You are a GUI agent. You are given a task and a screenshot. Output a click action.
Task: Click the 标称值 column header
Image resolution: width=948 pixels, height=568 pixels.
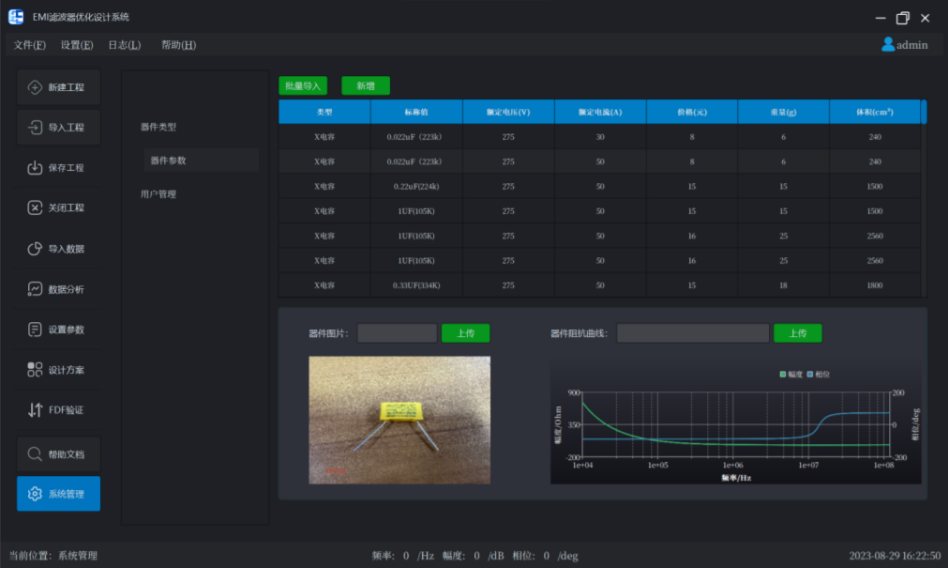(x=417, y=112)
